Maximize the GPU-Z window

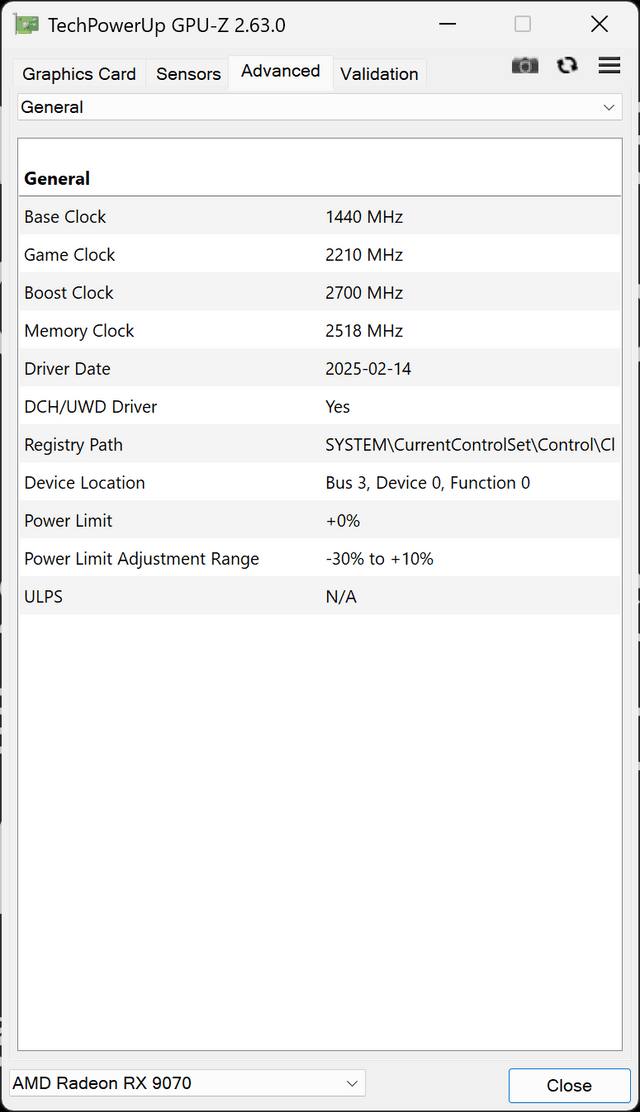coord(523,24)
